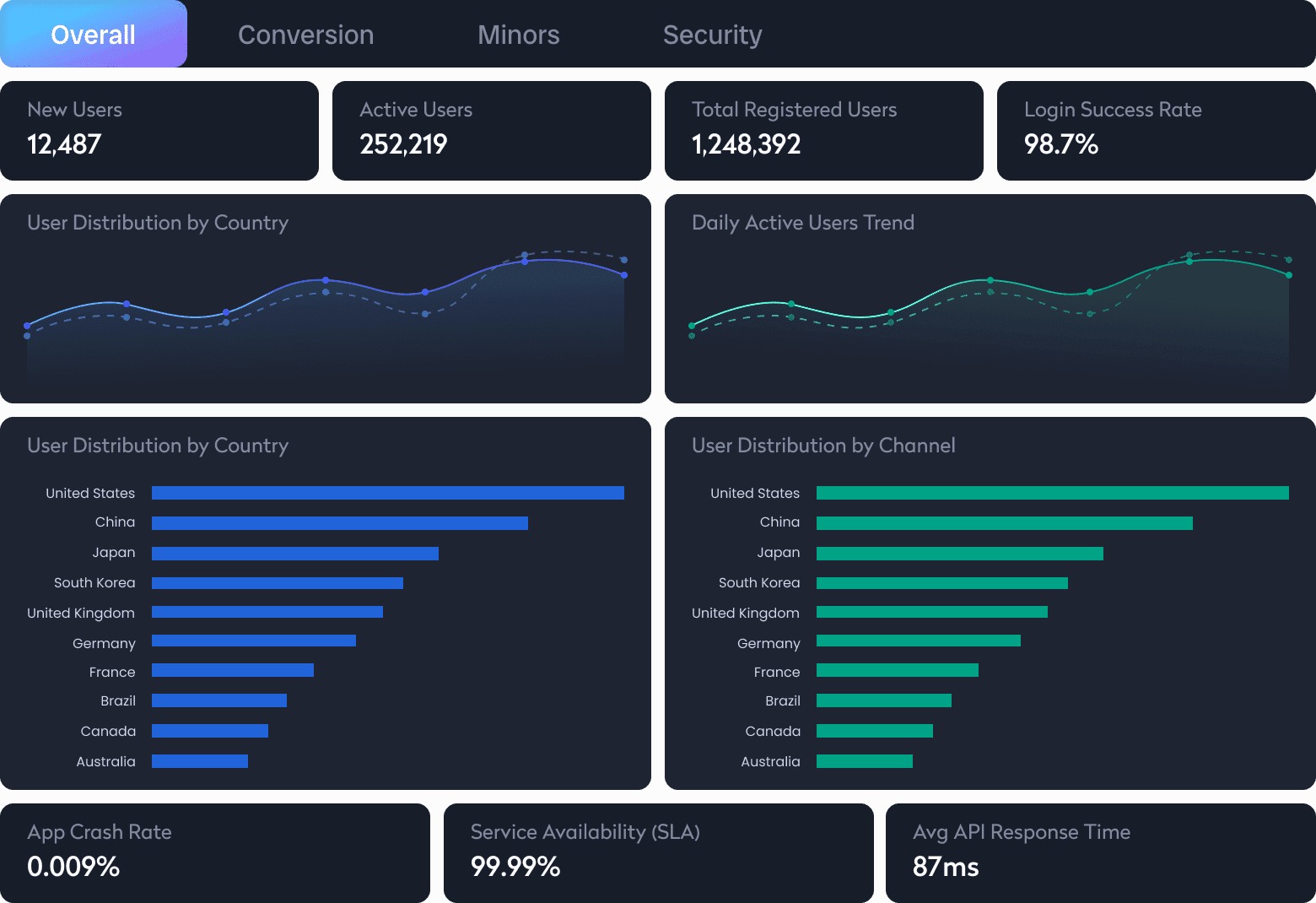Switch to the Conversion tab

click(306, 35)
